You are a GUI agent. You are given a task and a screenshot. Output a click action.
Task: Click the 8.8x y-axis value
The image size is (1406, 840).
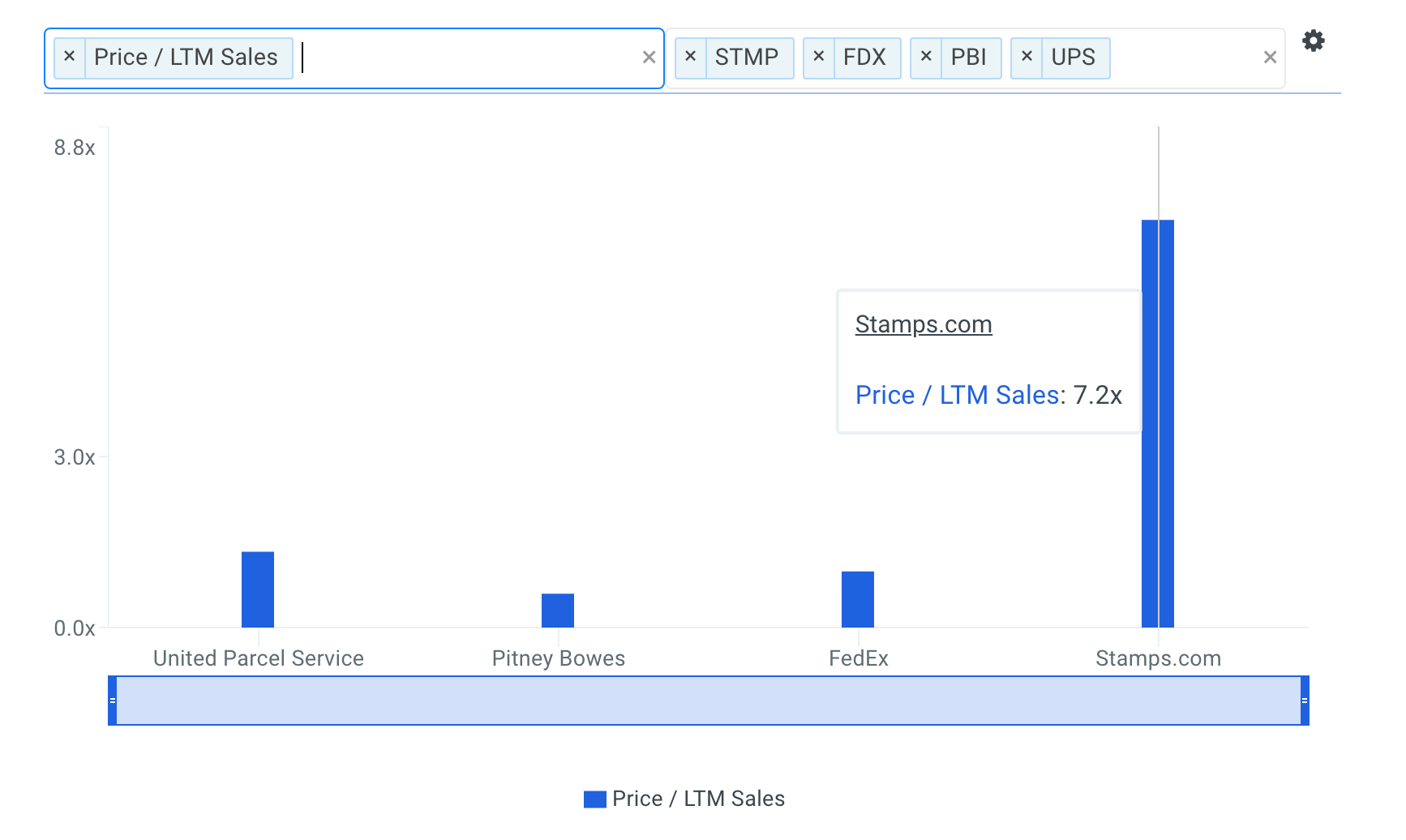pyautogui.click(x=75, y=148)
